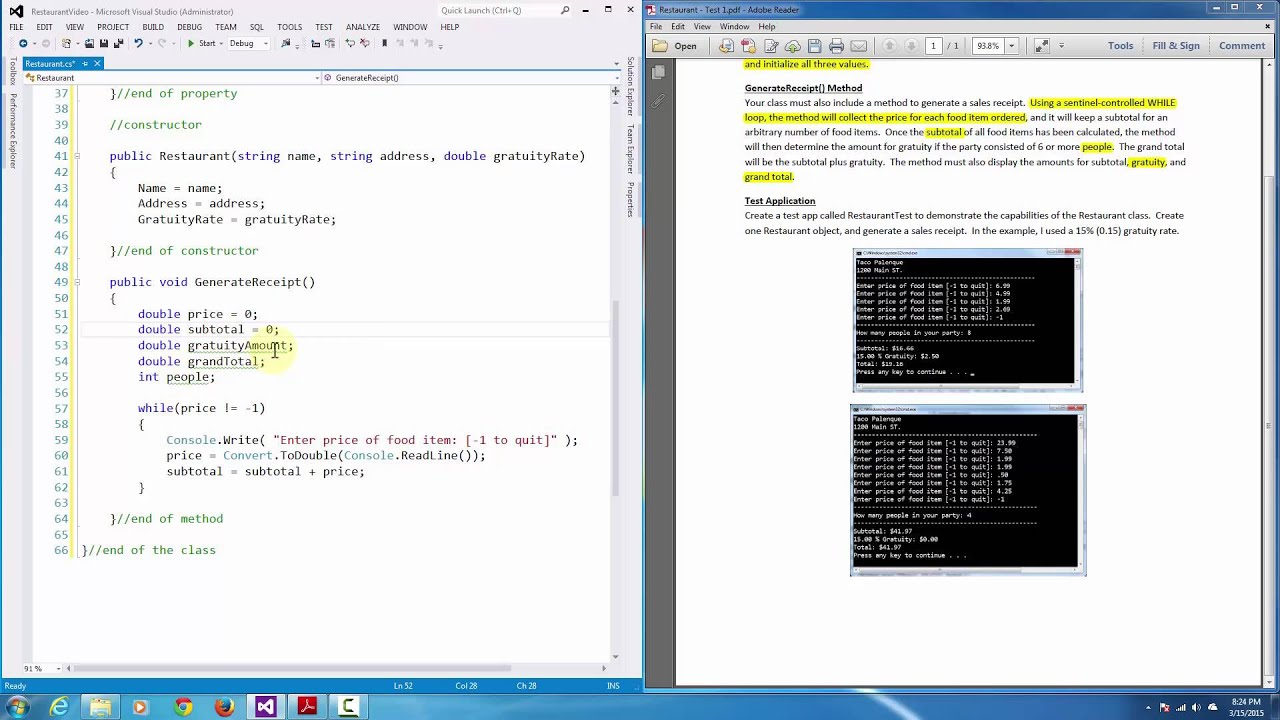Open the Fill & Sign pane
This screenshot has height=720, width=1280.
point(1176,46)
